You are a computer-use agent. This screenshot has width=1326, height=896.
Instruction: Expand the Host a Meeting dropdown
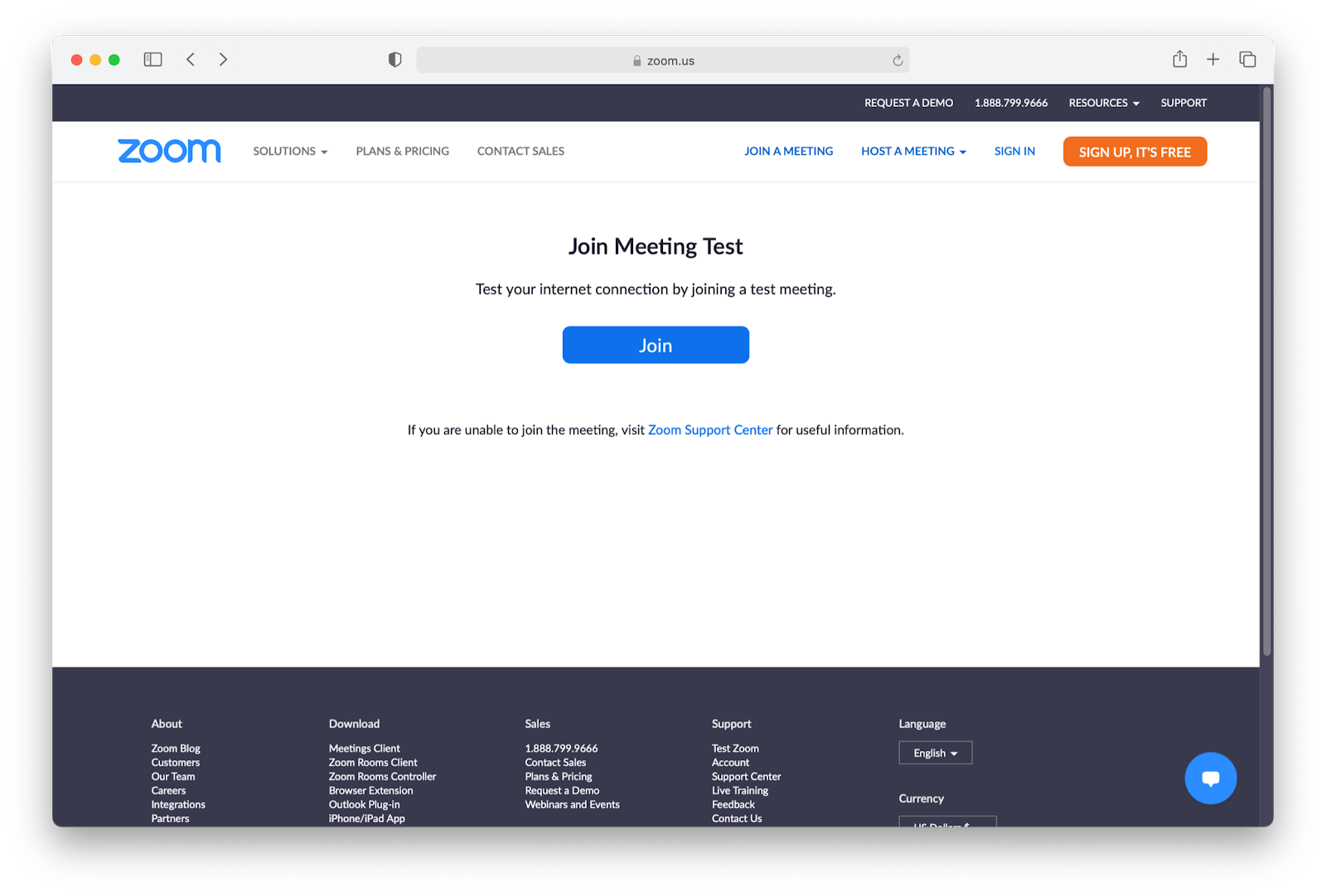(913, 152)
